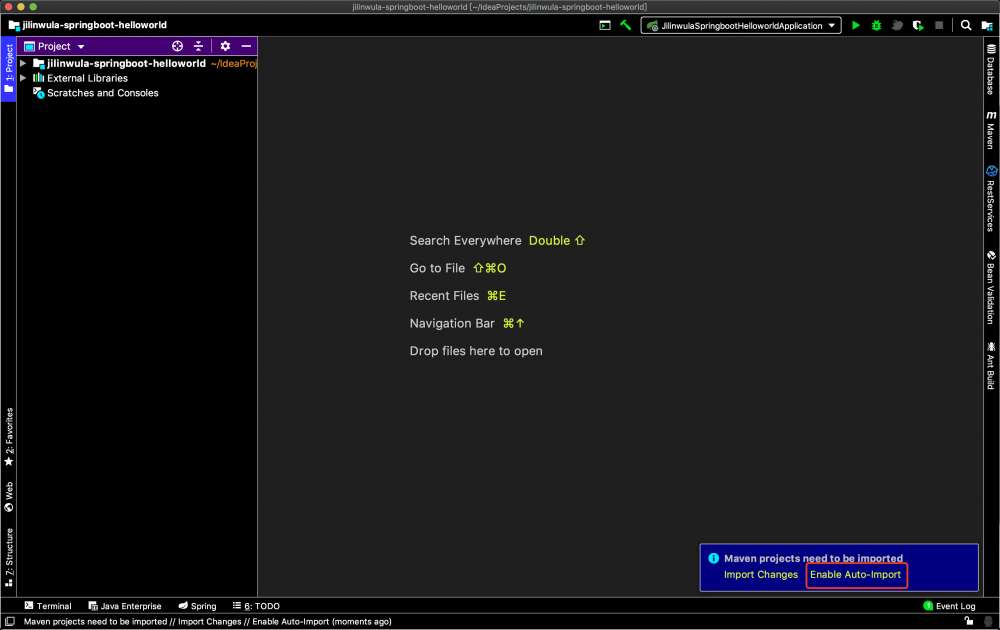The width and height of the screenshot is (1000, 630).
Task: Open the Maven tool window
Action: coord(990,130)
